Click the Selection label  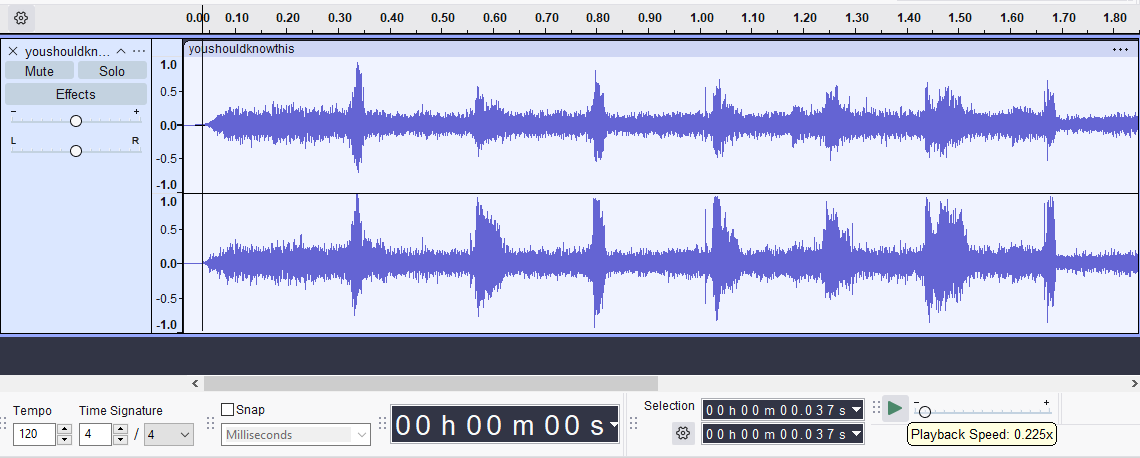point(669,406)
